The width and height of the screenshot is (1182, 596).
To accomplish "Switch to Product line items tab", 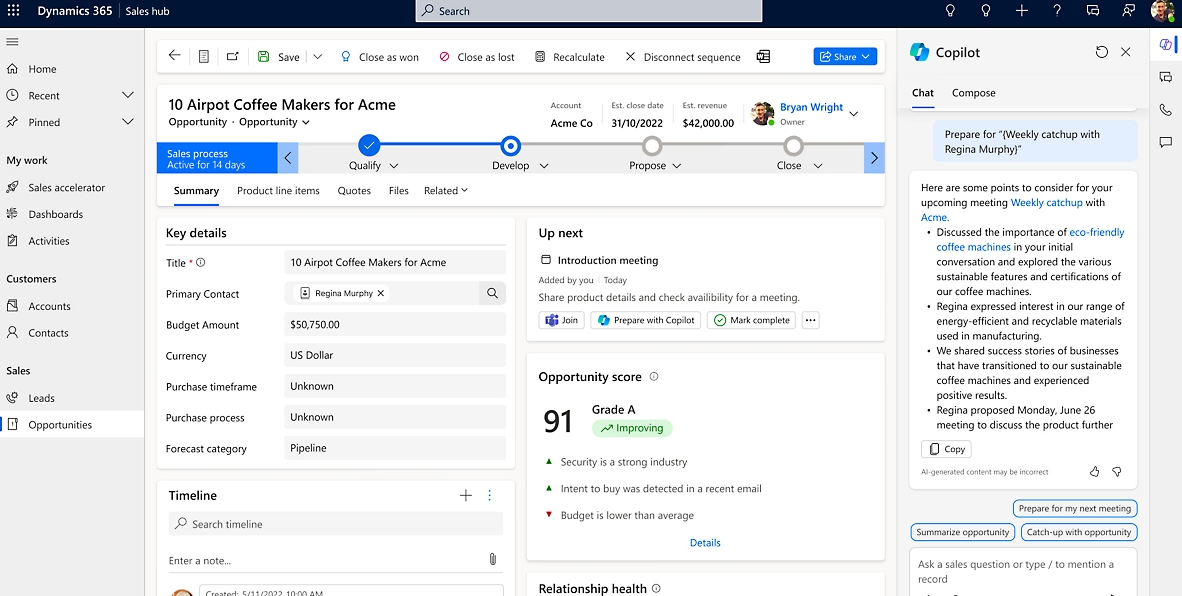I will (x=278, y=191).
